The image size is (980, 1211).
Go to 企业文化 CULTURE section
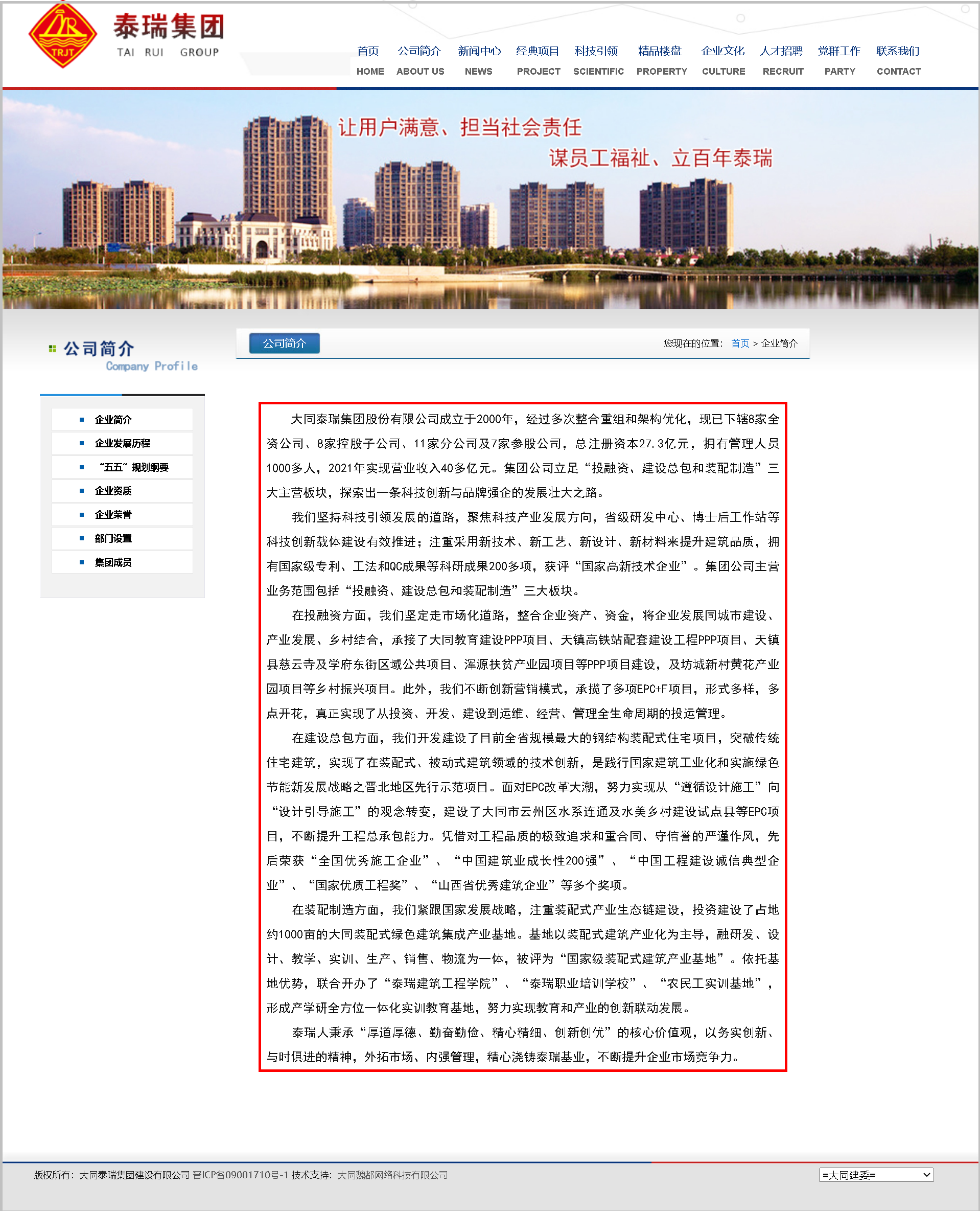[723, 60]
